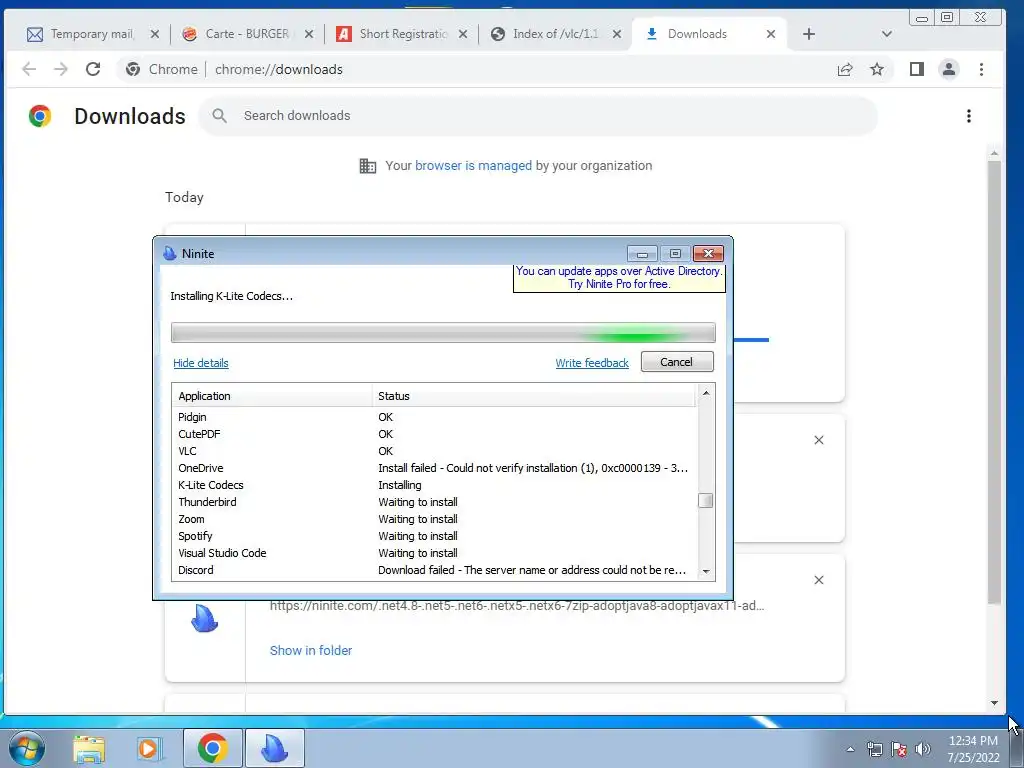
Task: Open Write feedback link in Ninite
Action: tap(592, 363)
